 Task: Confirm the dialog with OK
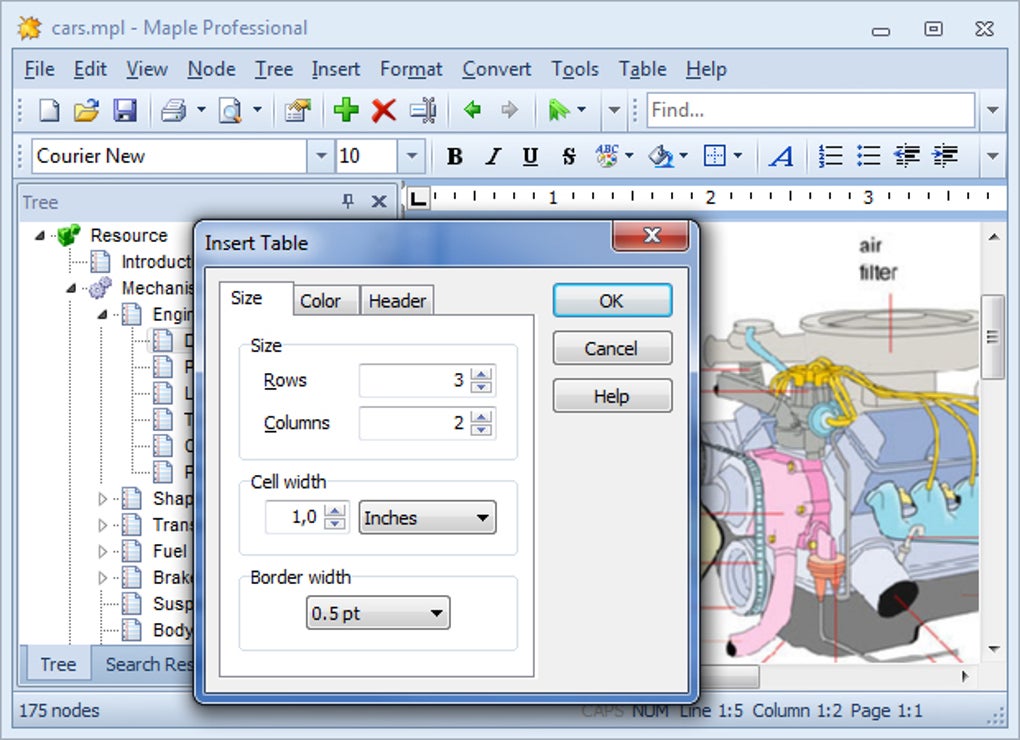pyautogui.click(x=611, y=300)
